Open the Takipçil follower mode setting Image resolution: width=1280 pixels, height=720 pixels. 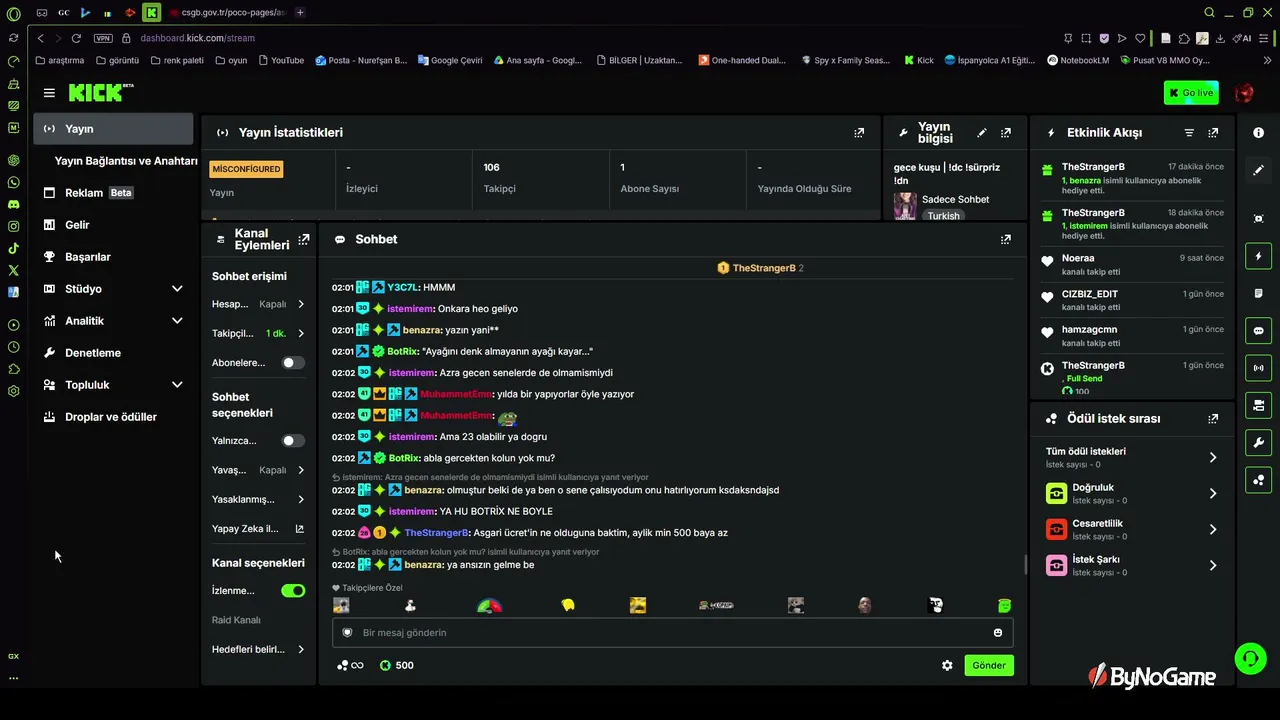pos(258,333)
